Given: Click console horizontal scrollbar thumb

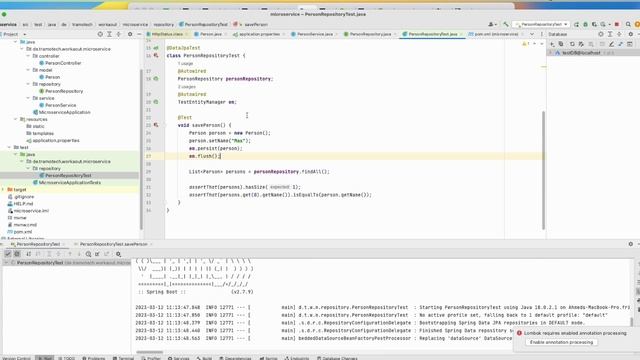Looking at the screenshot, I should click(149, 352).
